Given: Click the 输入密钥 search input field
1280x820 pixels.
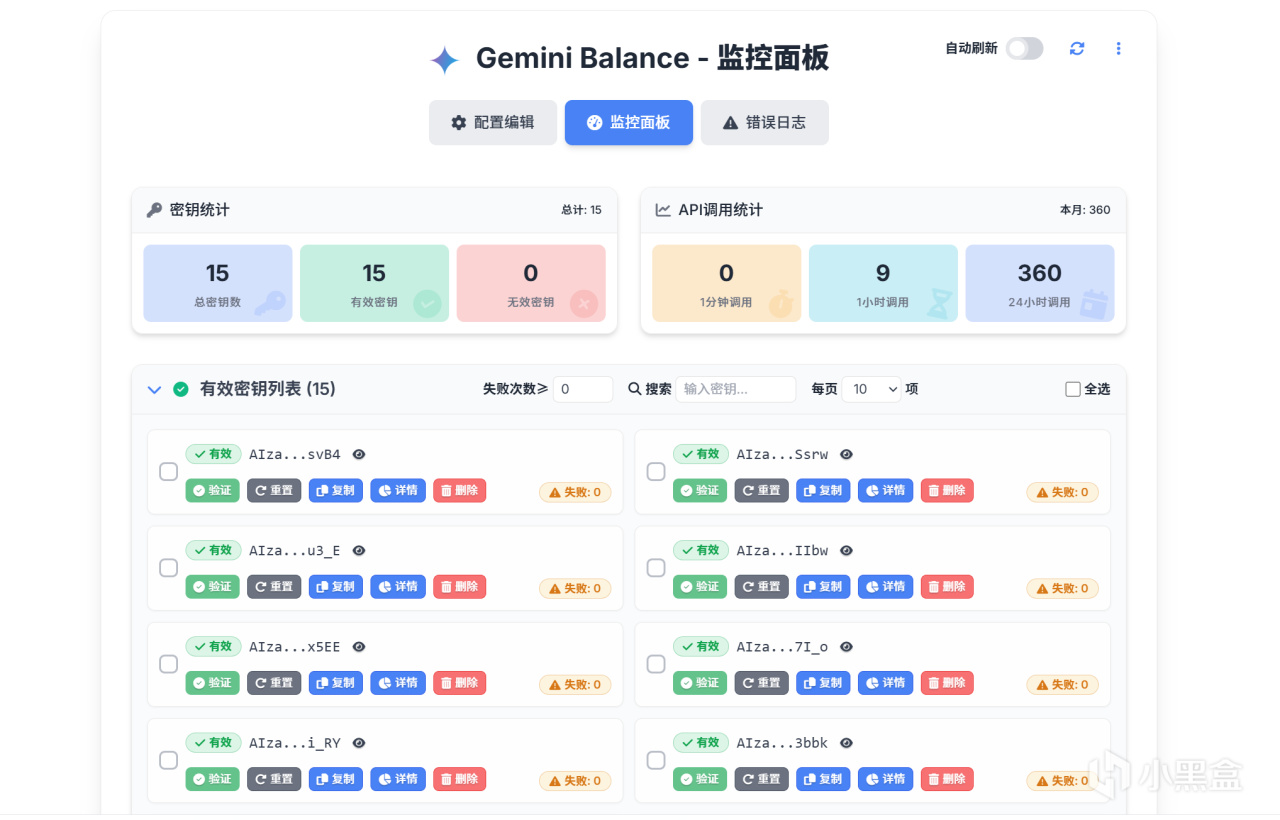Looking at the screenshot, I should click(x=735, y=389).
